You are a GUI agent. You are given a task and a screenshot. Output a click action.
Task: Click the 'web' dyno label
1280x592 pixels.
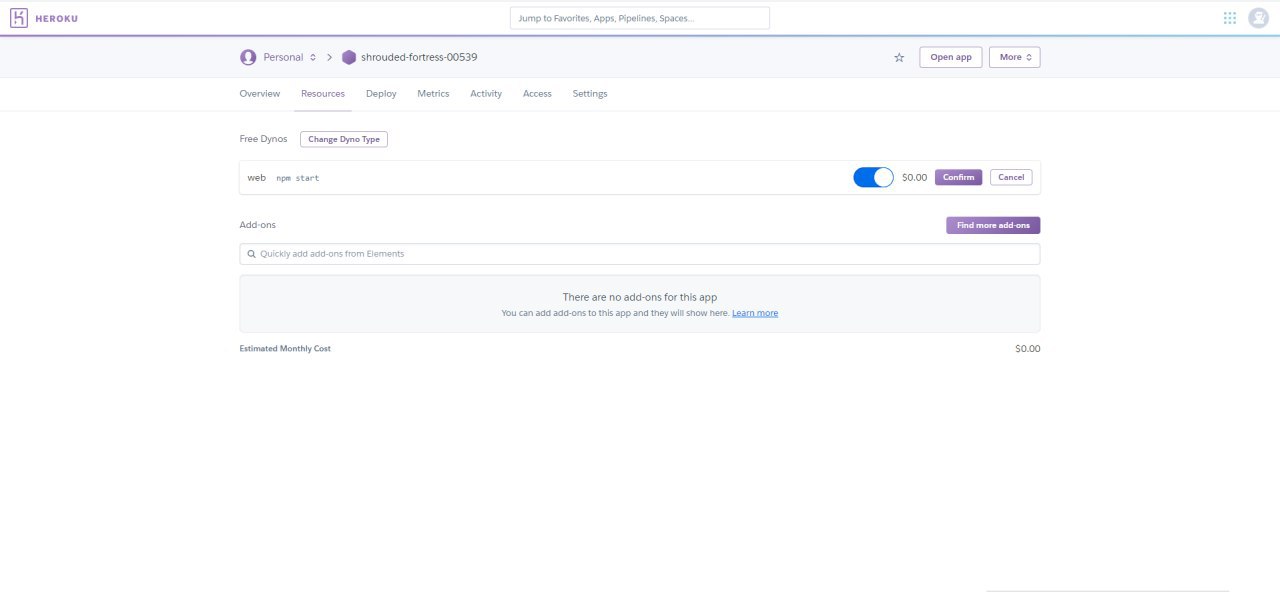click(x=257, y=177)
